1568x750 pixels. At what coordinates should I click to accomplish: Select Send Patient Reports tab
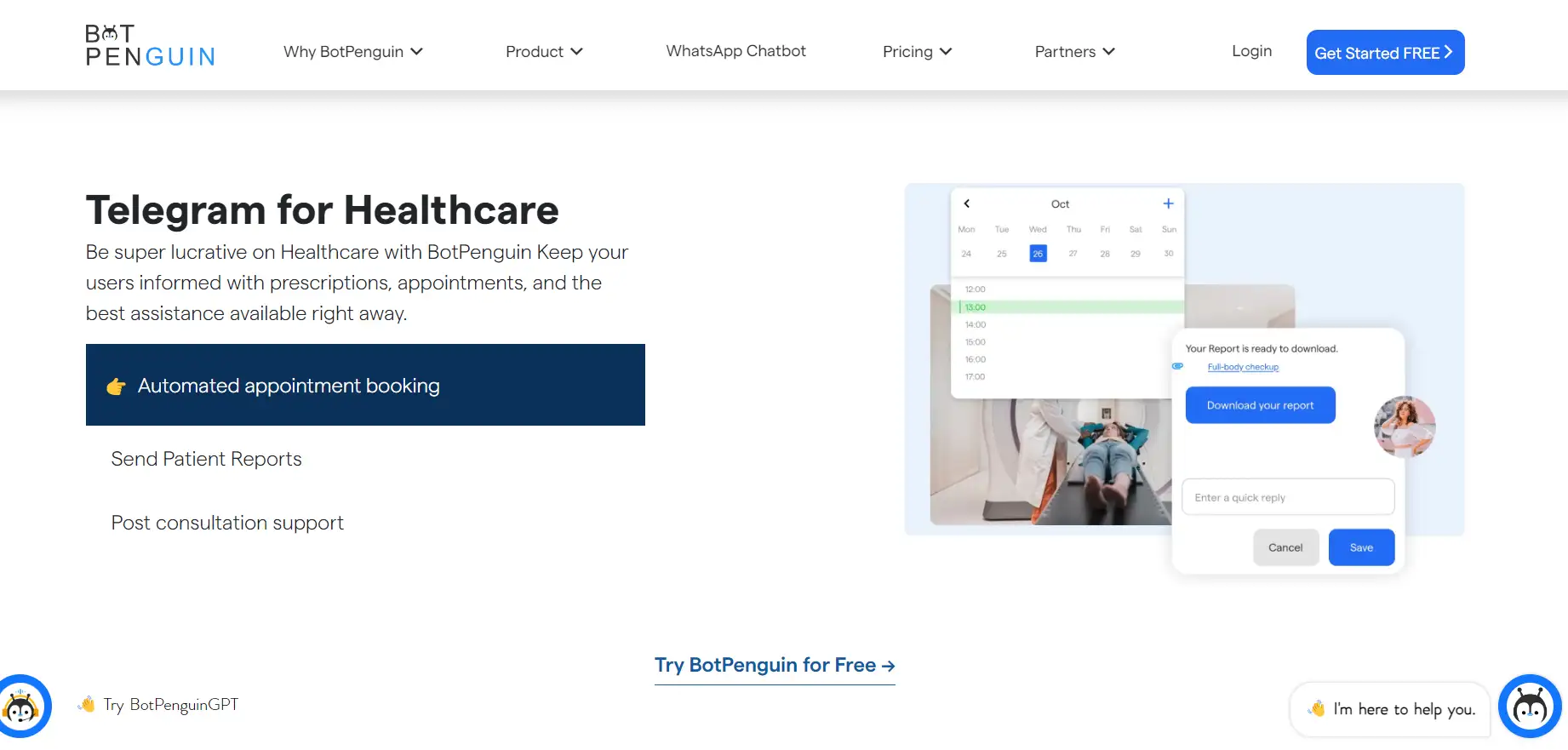point(206,459)
